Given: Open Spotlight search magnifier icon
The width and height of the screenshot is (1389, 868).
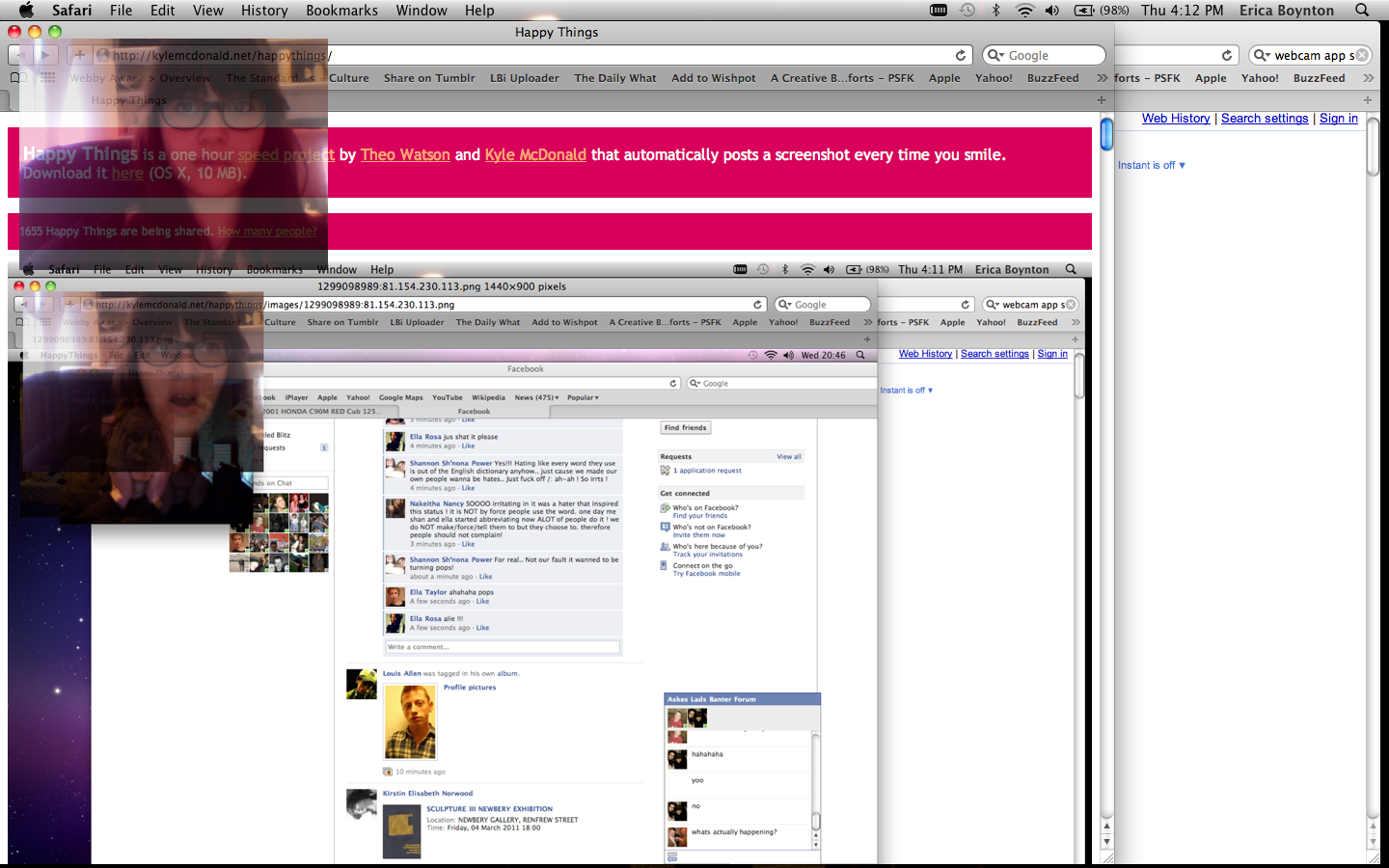Looking at the screenshot, I should (1362, 10).
